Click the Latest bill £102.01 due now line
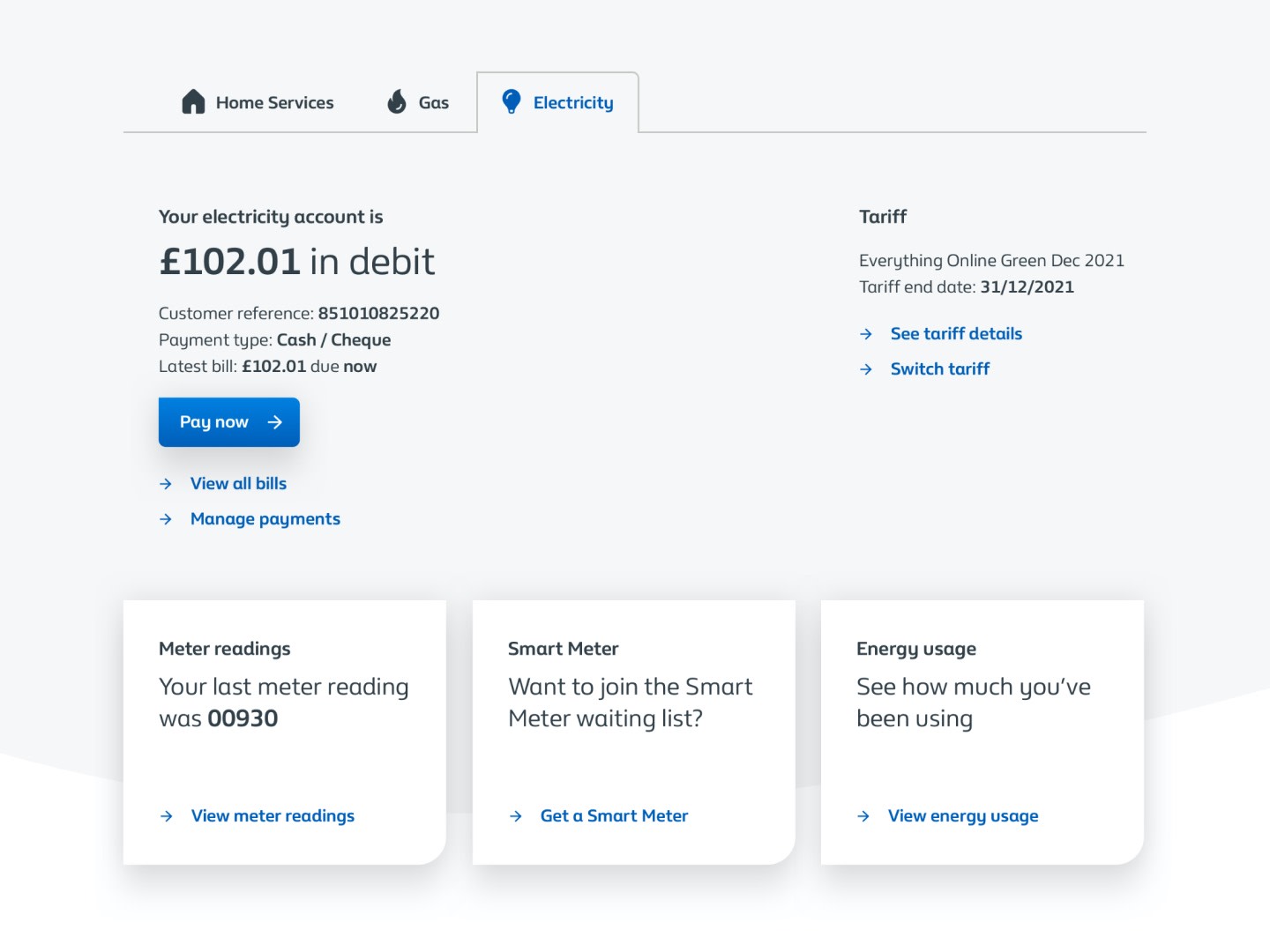 [x=267, y=367]
